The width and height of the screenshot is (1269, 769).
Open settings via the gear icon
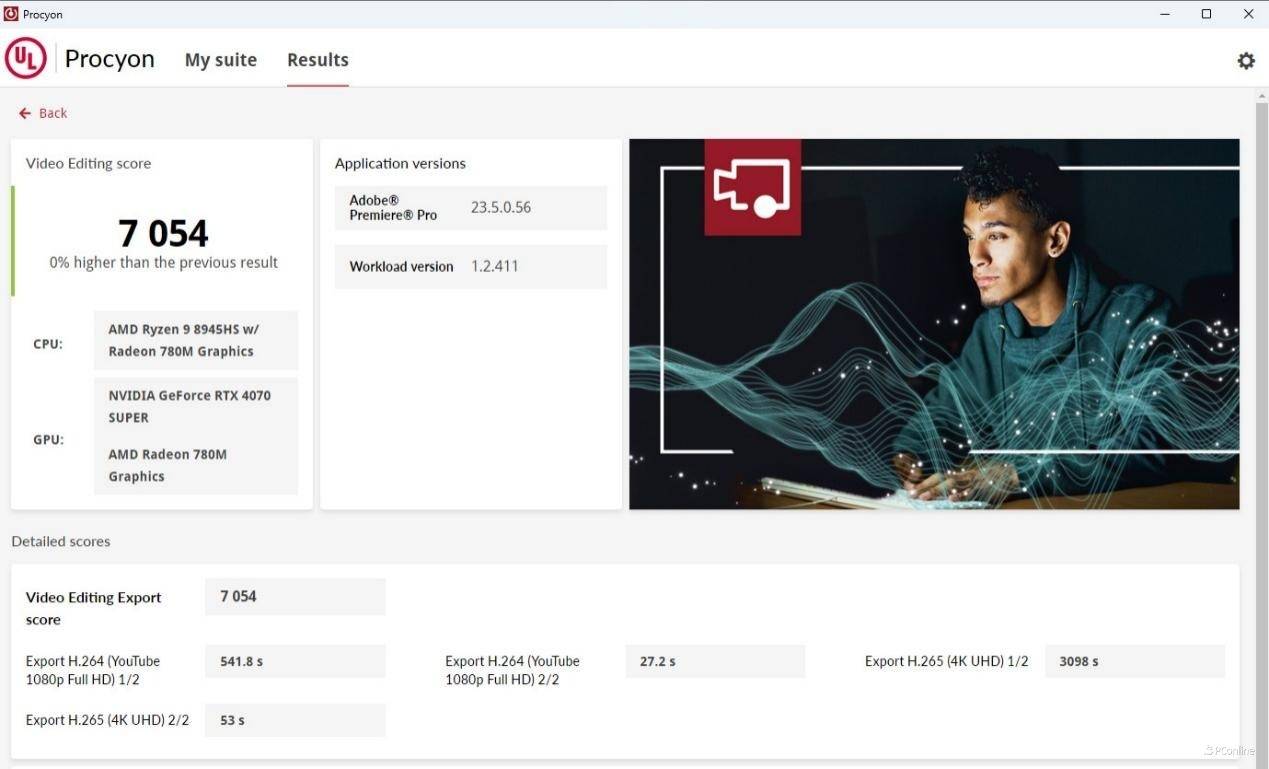1245,61
